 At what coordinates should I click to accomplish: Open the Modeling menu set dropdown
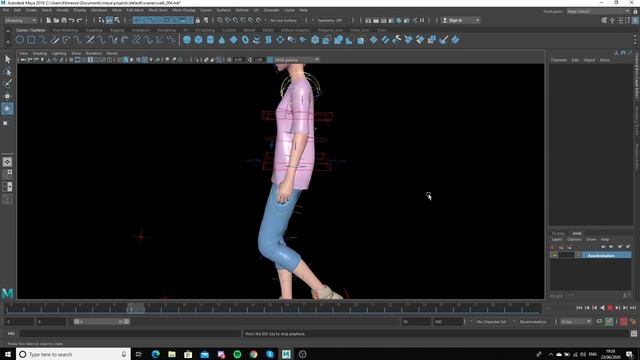pyautogui.click(x=20, y=20)
